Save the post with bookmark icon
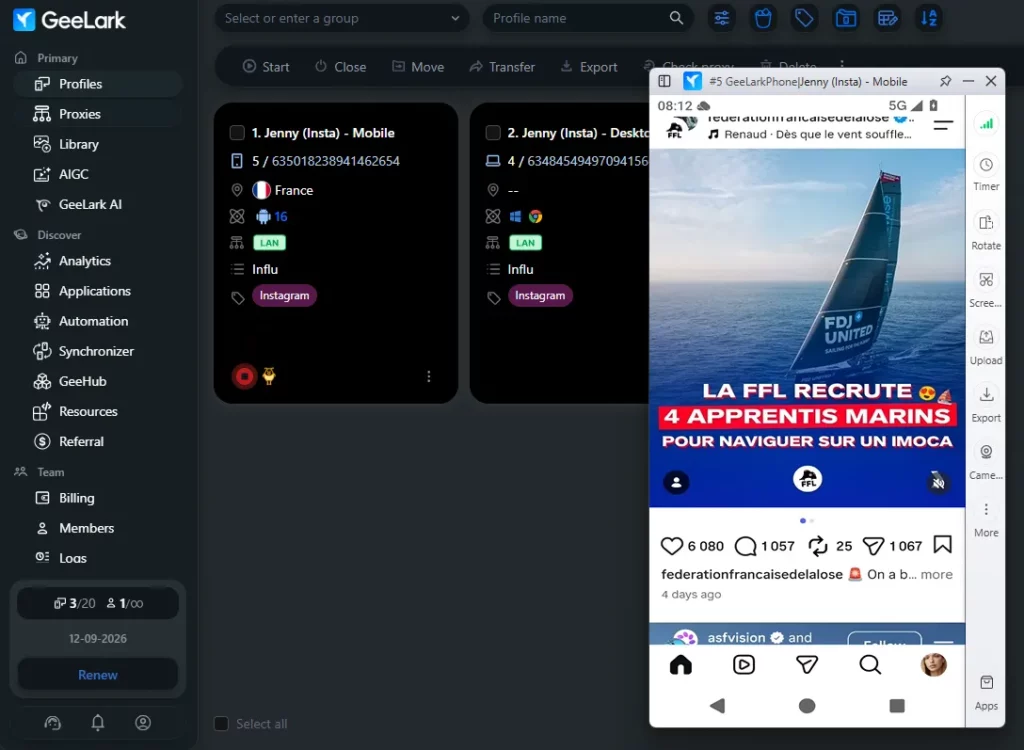This screenshot has height=750, width=1024. pyautogui.click(x=942, y=545)
